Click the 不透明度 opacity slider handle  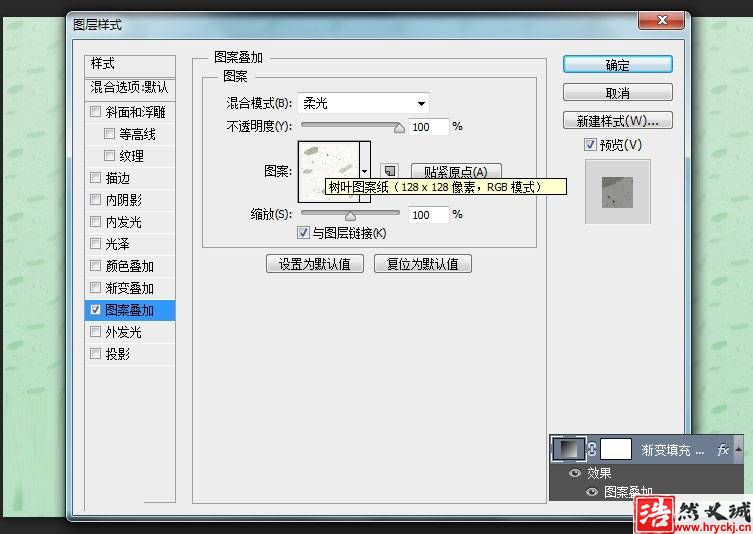coord(399,128)
